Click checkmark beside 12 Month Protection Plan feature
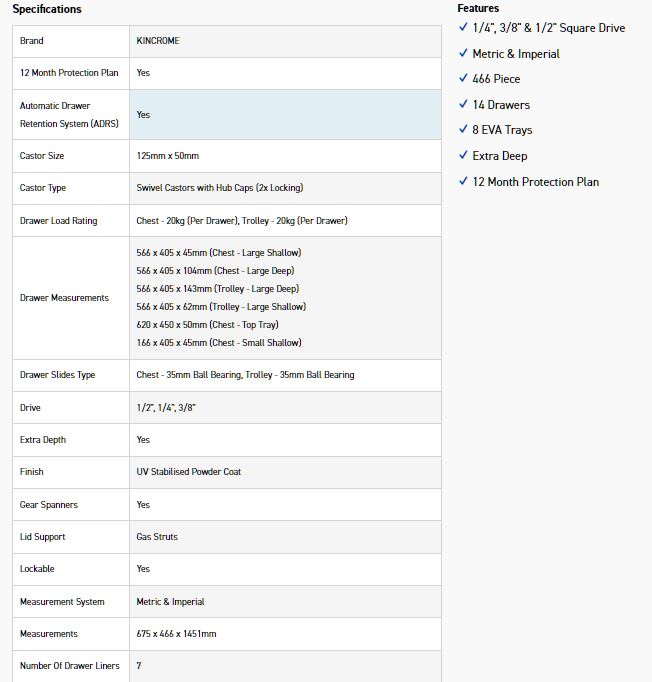Screen dimensions: 652x682 pos(463,181)
